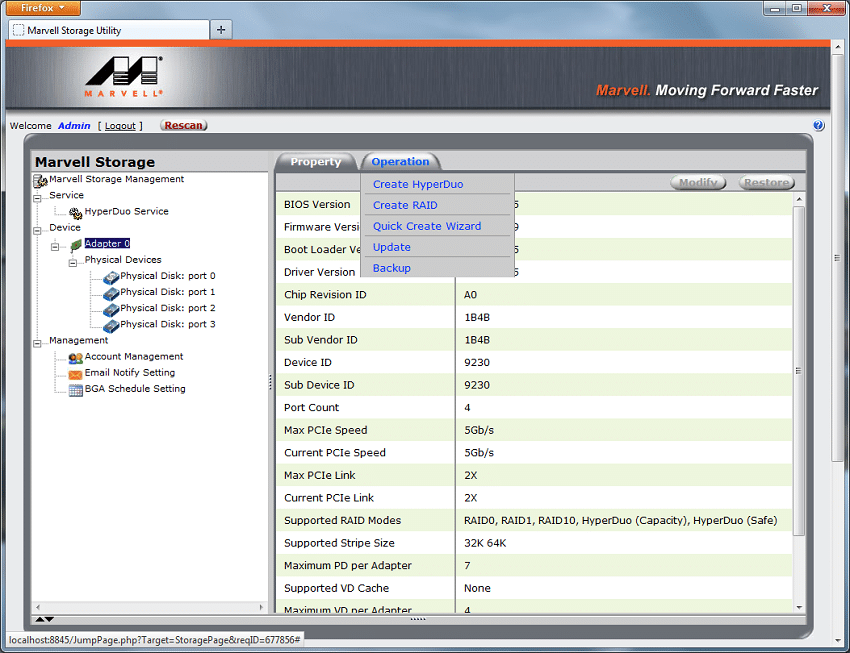Open BGA Schedule Setting

coord(135,389)
